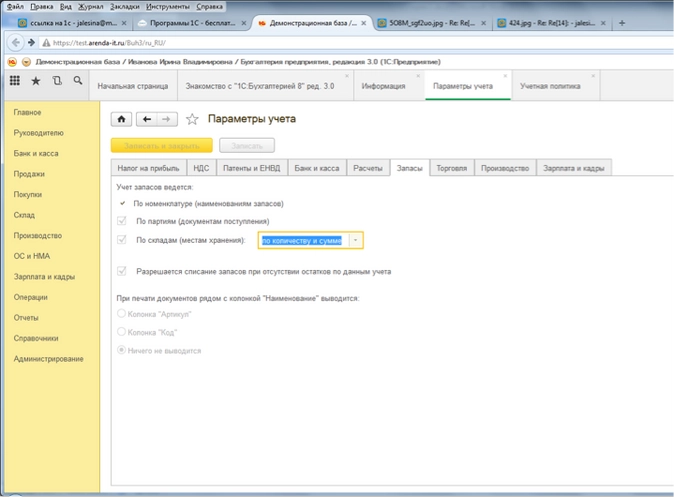Open the history icon in the top panel
Screen dimensions: 674x497
[57, 81]
